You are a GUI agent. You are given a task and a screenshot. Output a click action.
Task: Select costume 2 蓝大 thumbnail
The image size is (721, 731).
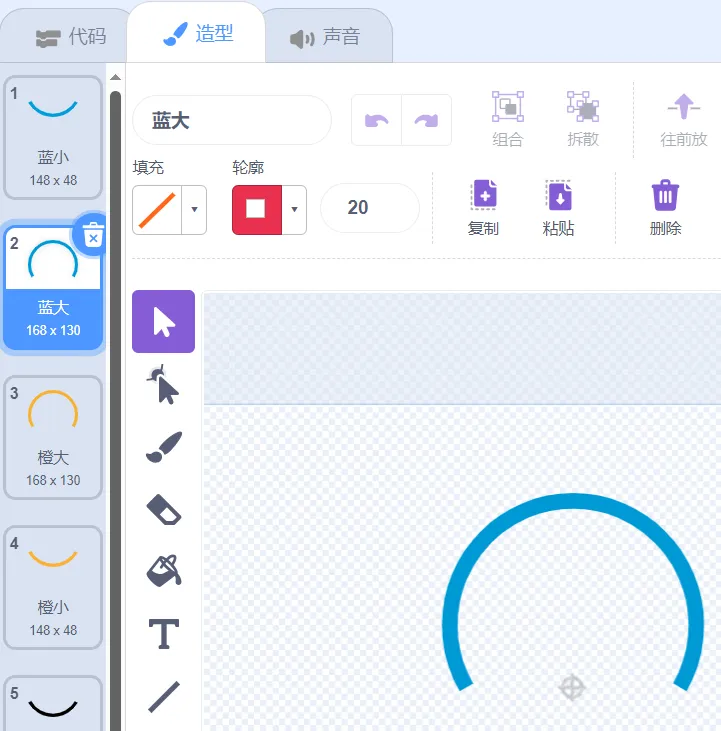[53, 287]
